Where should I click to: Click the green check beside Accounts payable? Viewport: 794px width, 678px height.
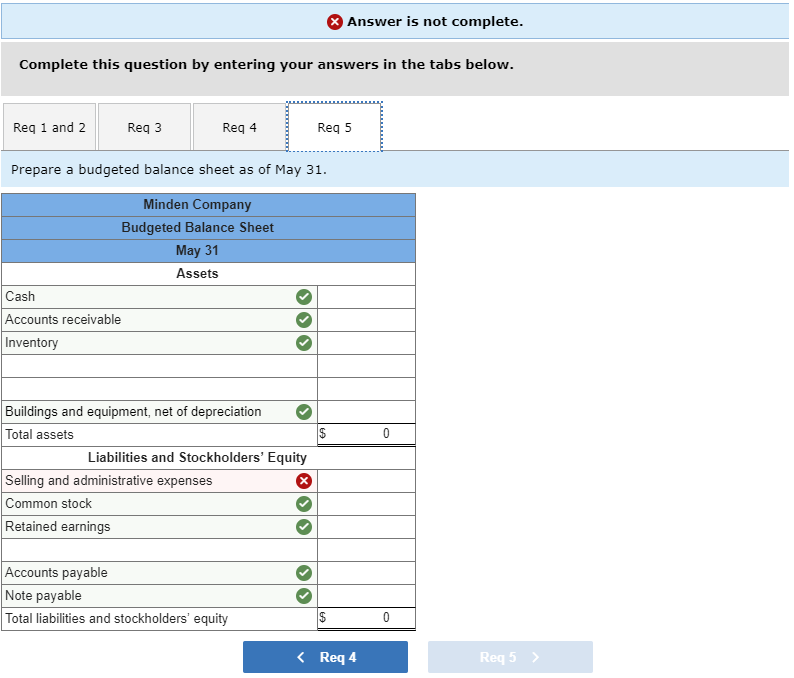pos(304,573)
